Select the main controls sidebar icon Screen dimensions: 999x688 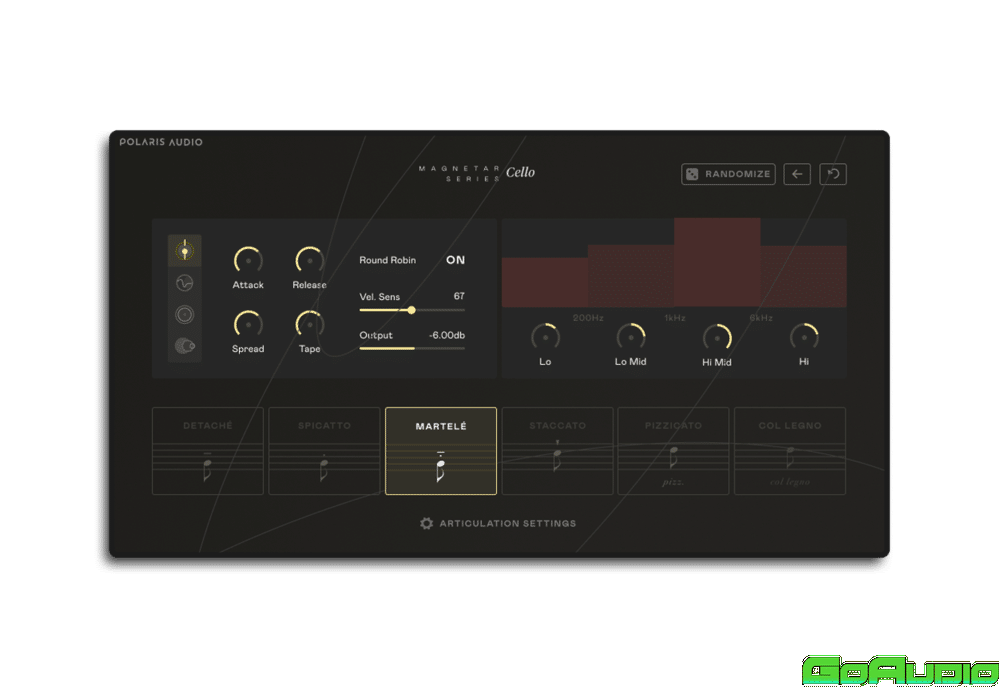(x=184, y=251)
